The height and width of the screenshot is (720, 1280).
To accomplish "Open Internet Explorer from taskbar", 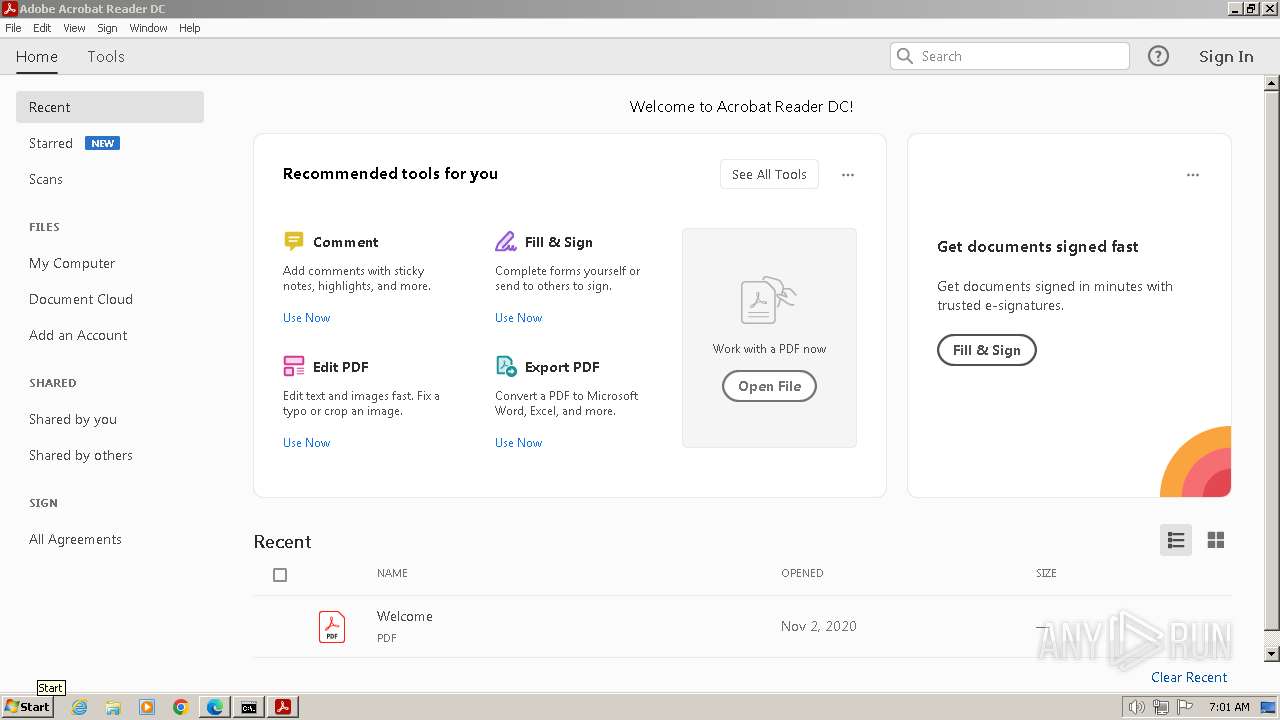I will pyautogui.click(x=79, y=707).
